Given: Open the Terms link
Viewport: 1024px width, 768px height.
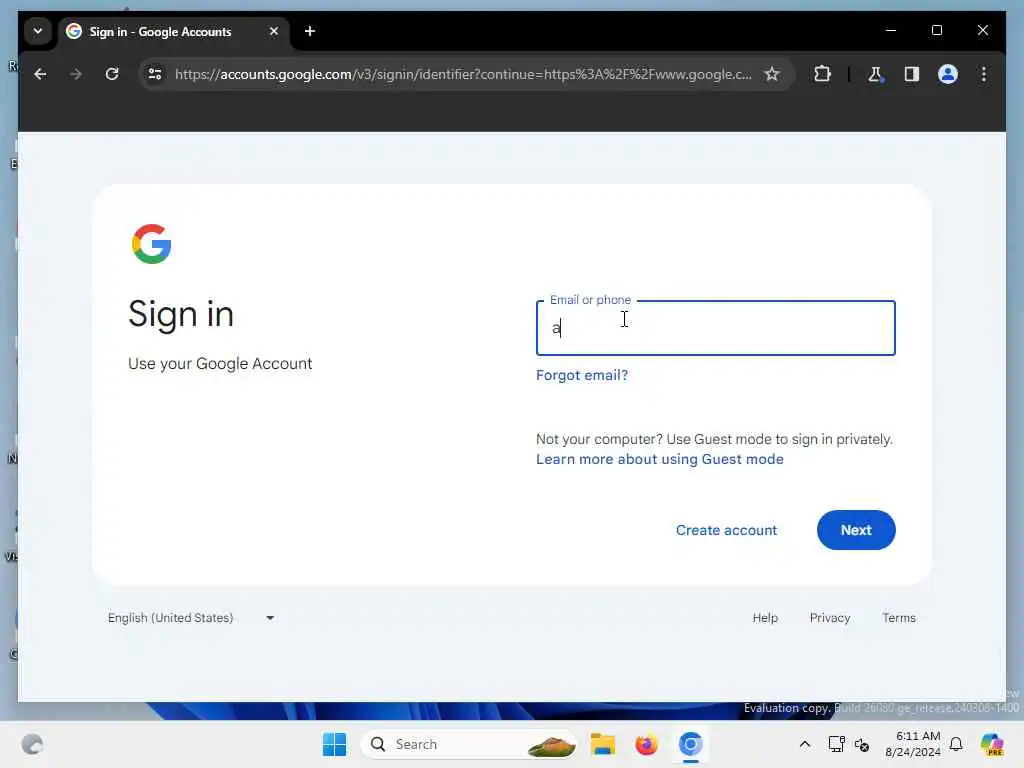Looking at the screenshot, I should (x=899, y=618).
